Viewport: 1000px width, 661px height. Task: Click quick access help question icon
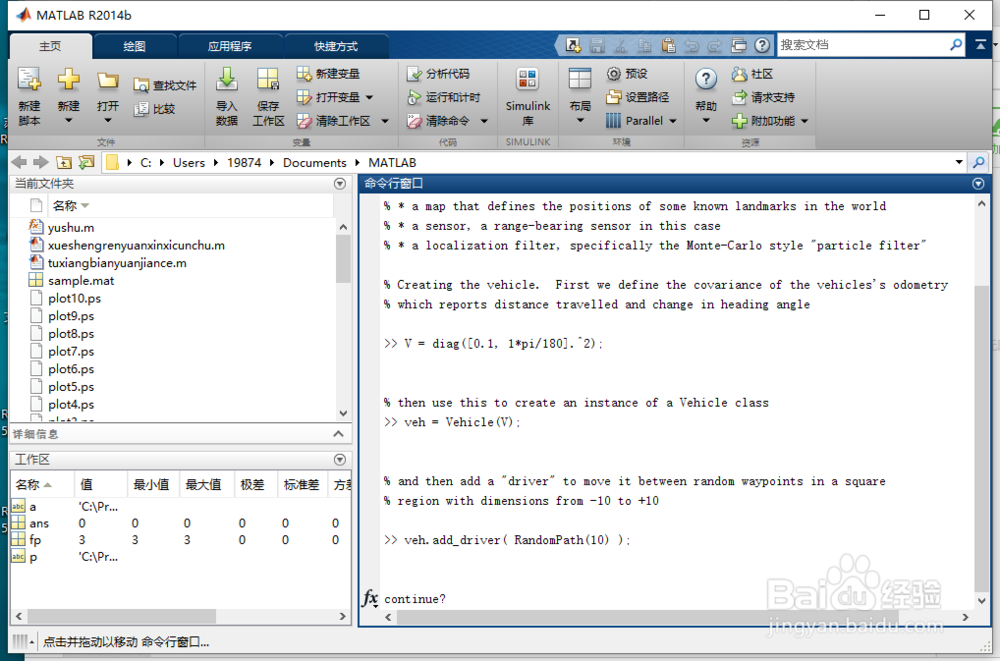[x=761, y=45]
